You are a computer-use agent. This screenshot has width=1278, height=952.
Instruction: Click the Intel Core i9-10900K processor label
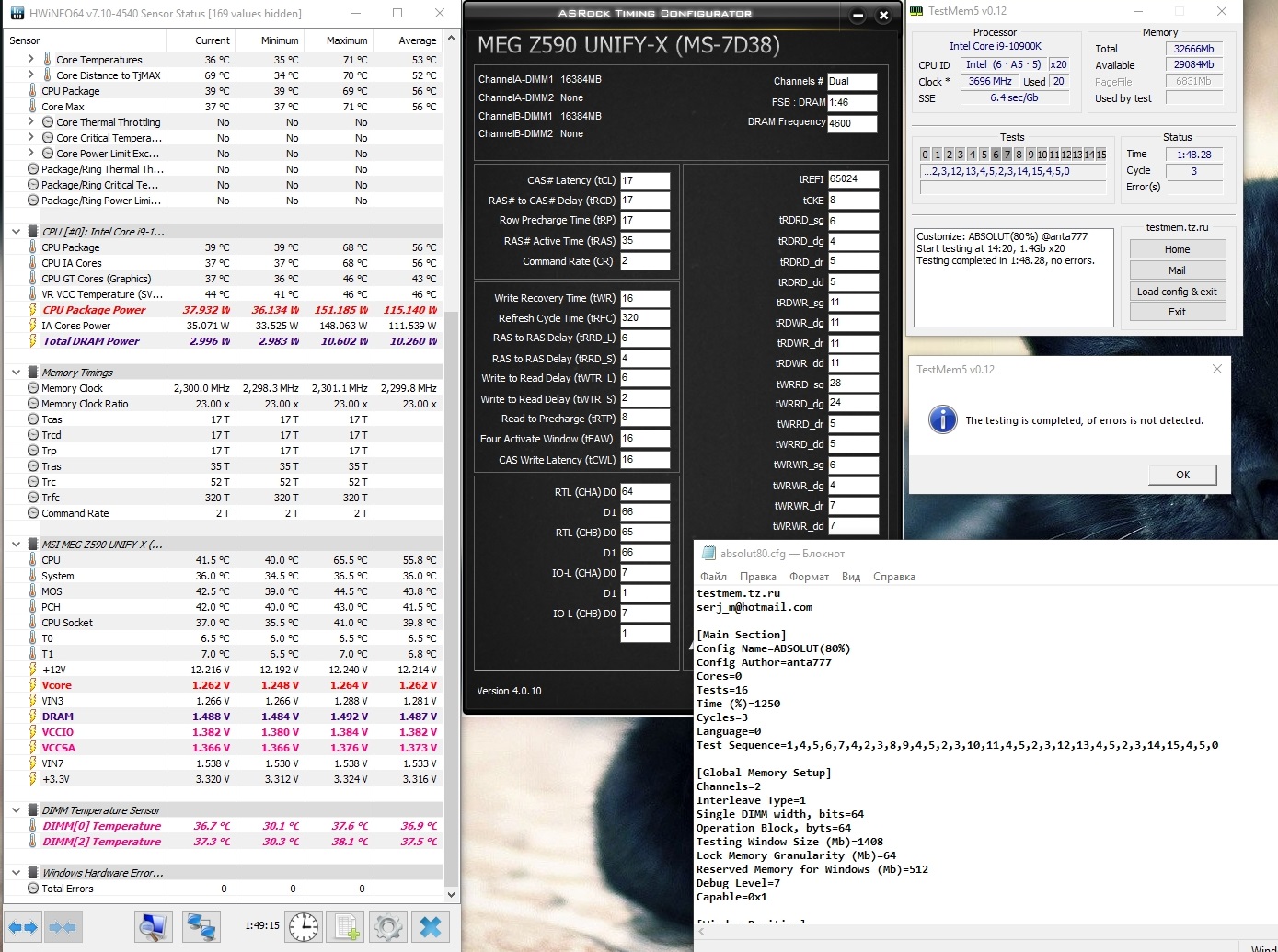pyautogui.click(x=996, y=46)
